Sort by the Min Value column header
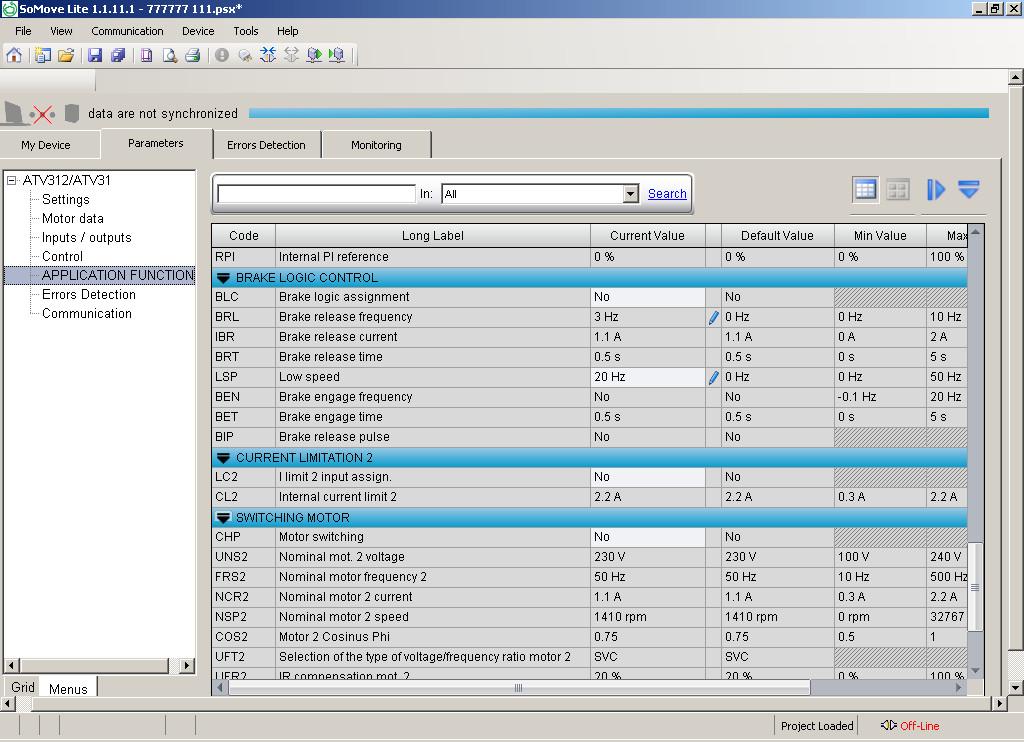Image resolution: width=1024 pixels, height=742 pixels. (880, 236)
